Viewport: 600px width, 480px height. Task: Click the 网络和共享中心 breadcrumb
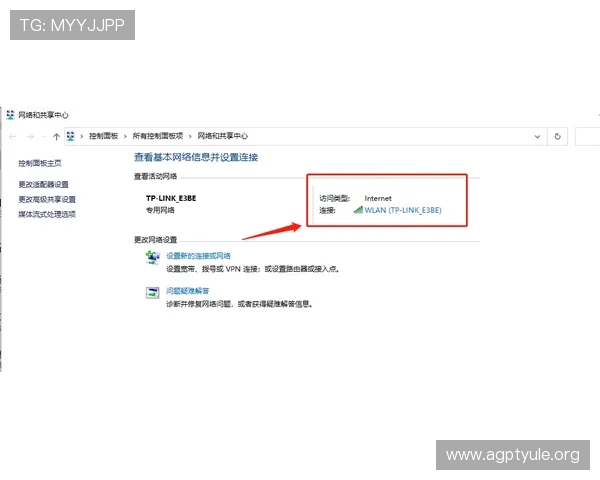tap(223, 136)
